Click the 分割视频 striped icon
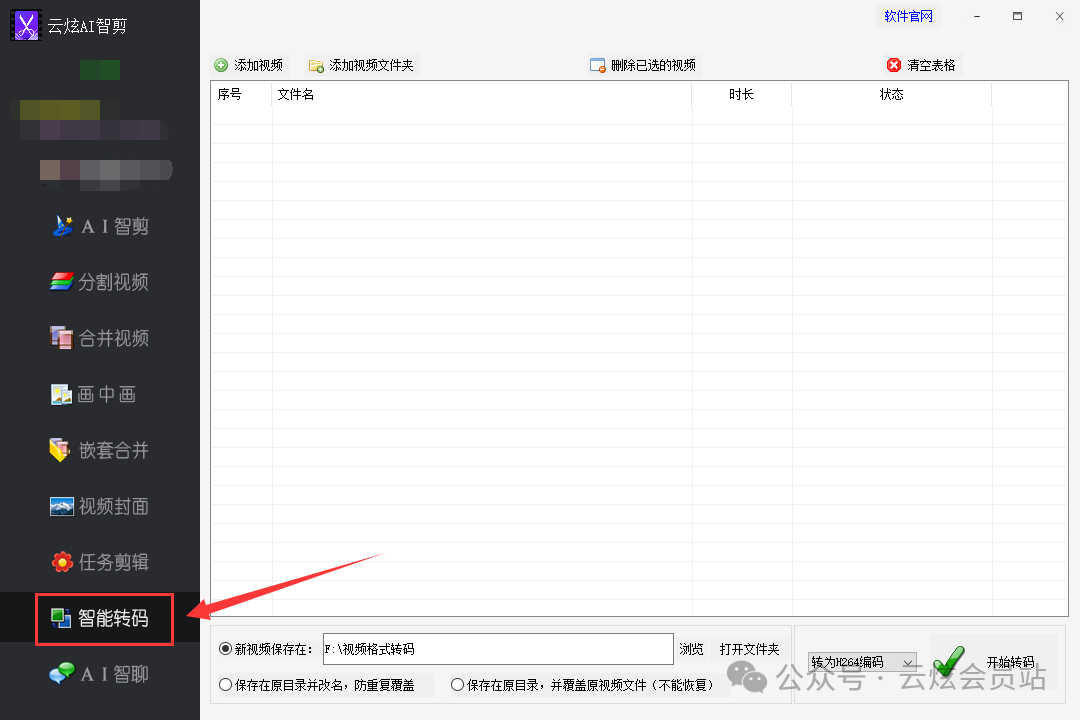 click(61, 282)
